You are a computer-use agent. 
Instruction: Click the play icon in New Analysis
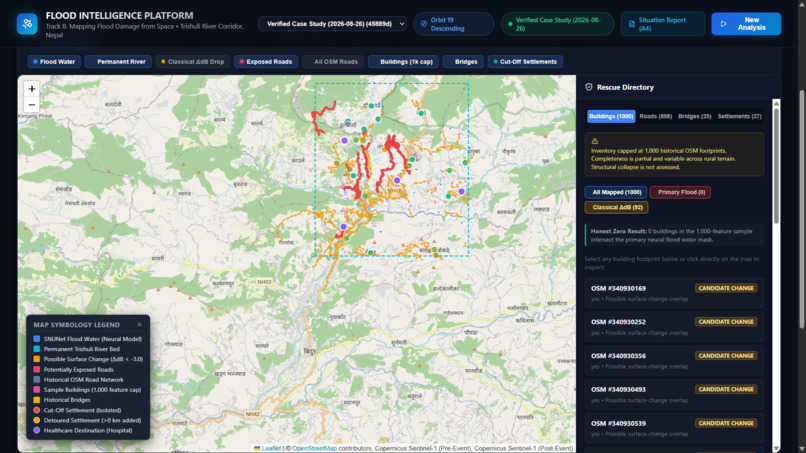[724, 24]
